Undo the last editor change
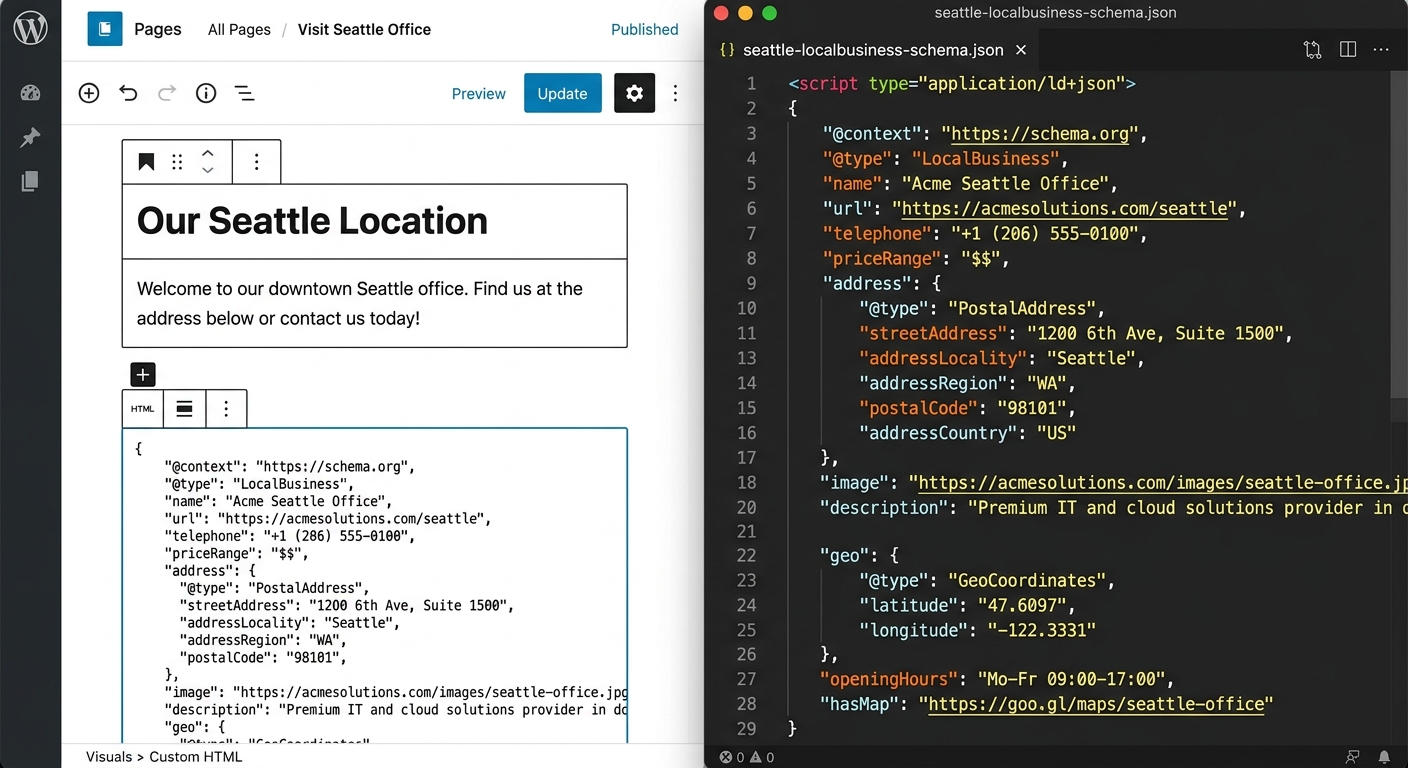This screenshot has height=768, width=1408. (128, 93)
